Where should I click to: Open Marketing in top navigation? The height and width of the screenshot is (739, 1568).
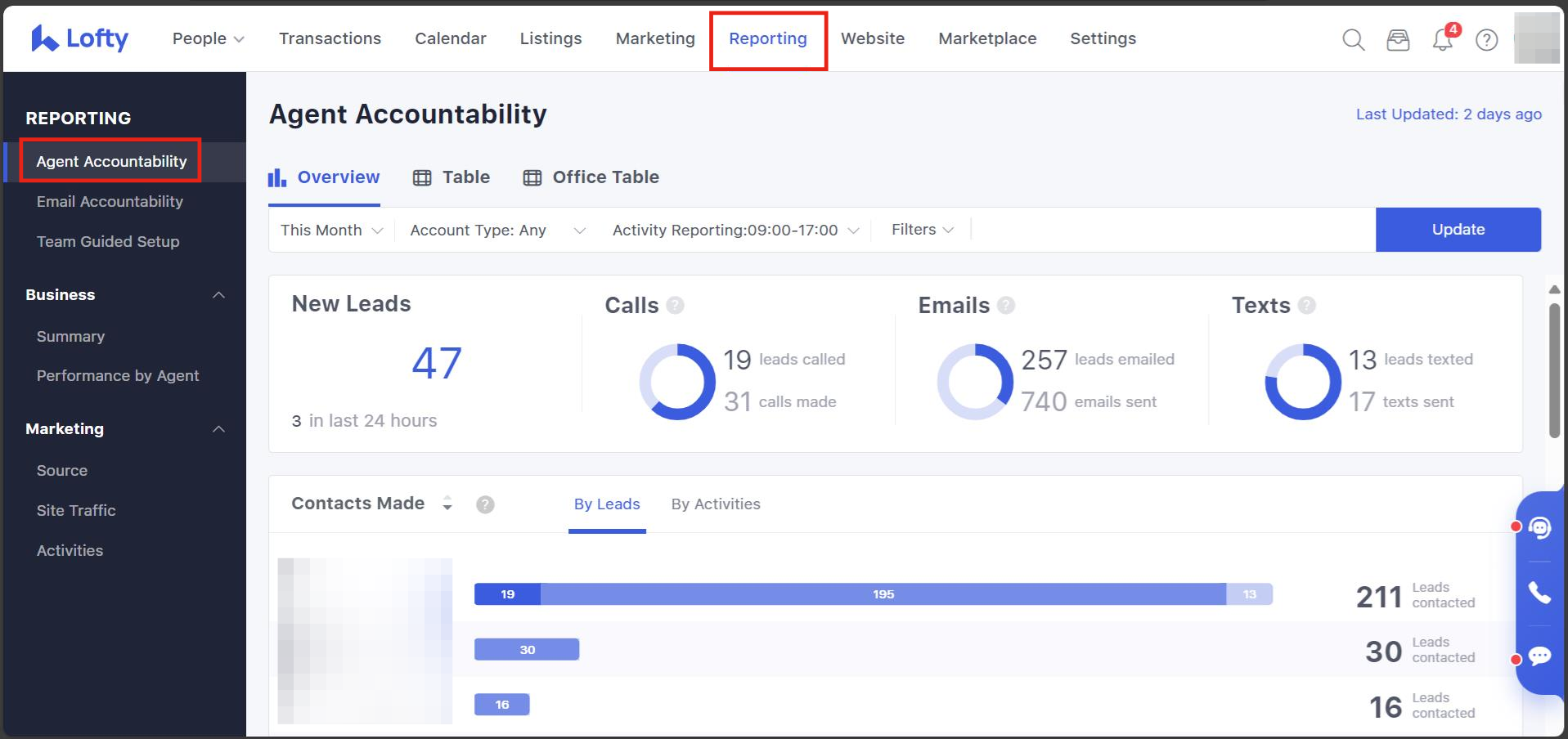(x=655, y=38)
